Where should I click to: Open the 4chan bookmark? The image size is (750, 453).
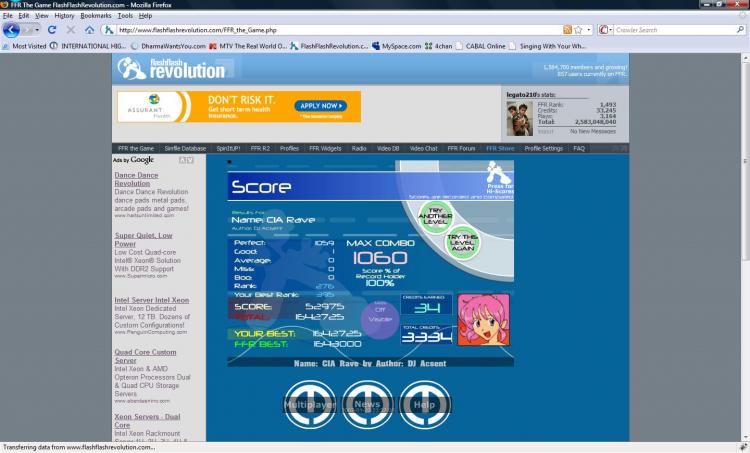pos(438,46)
